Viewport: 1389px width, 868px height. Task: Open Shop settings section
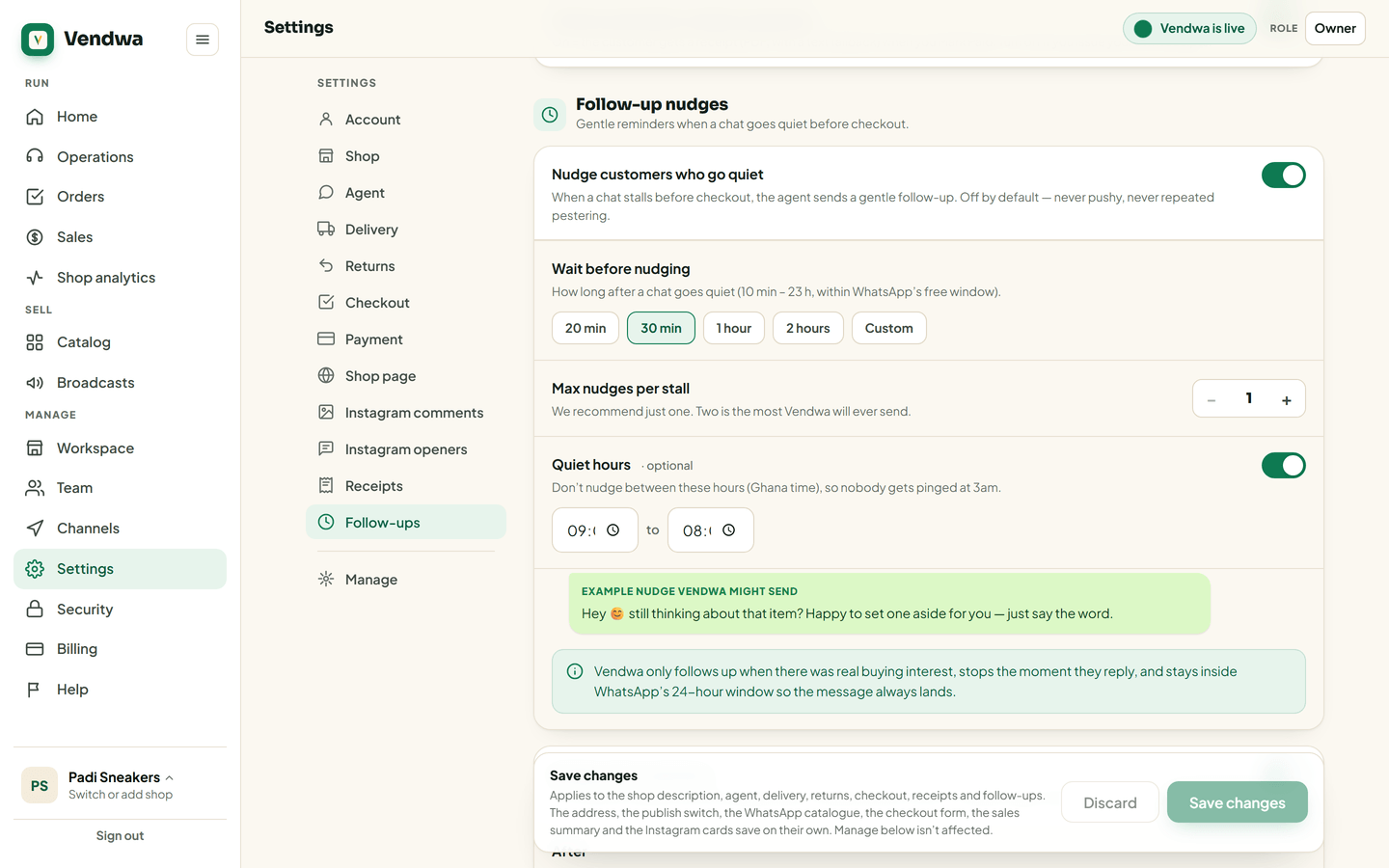pyautogui.click(x=406, y=156)
